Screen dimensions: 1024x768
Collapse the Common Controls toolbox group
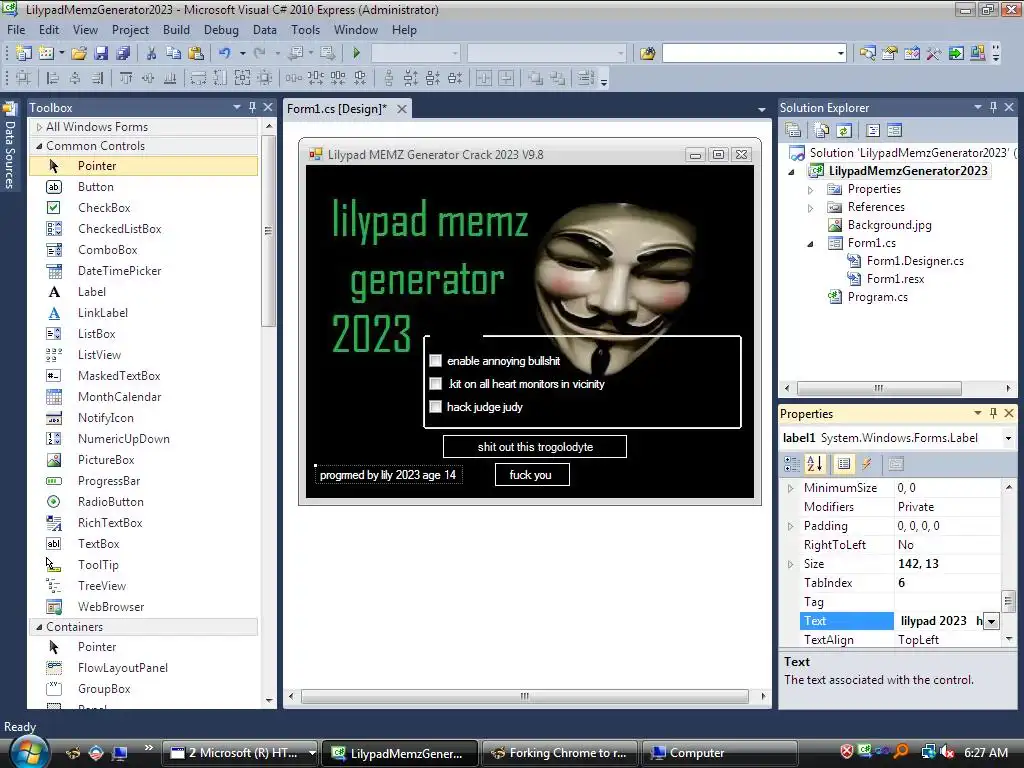(x=39, y=146)
